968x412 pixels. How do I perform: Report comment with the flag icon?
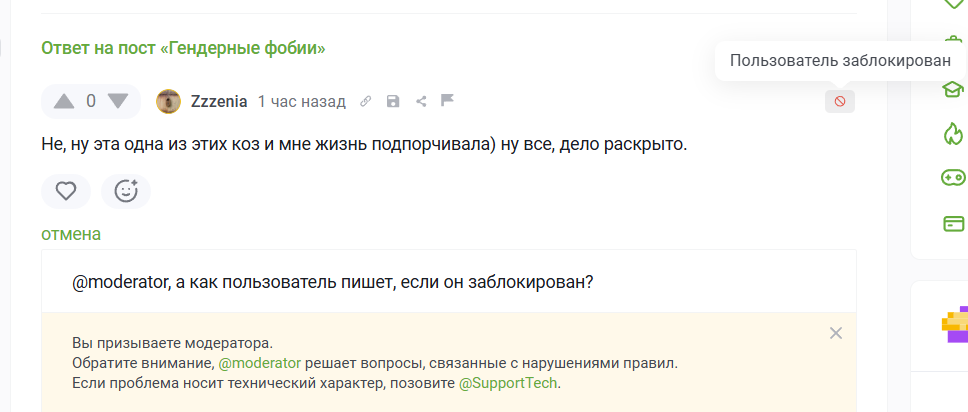tap(447, 101)
